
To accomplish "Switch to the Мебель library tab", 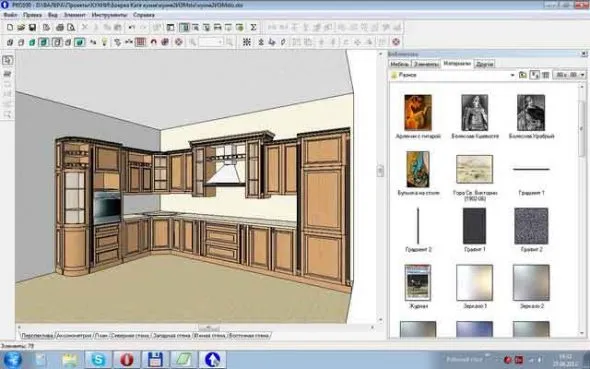I will 399,64.
